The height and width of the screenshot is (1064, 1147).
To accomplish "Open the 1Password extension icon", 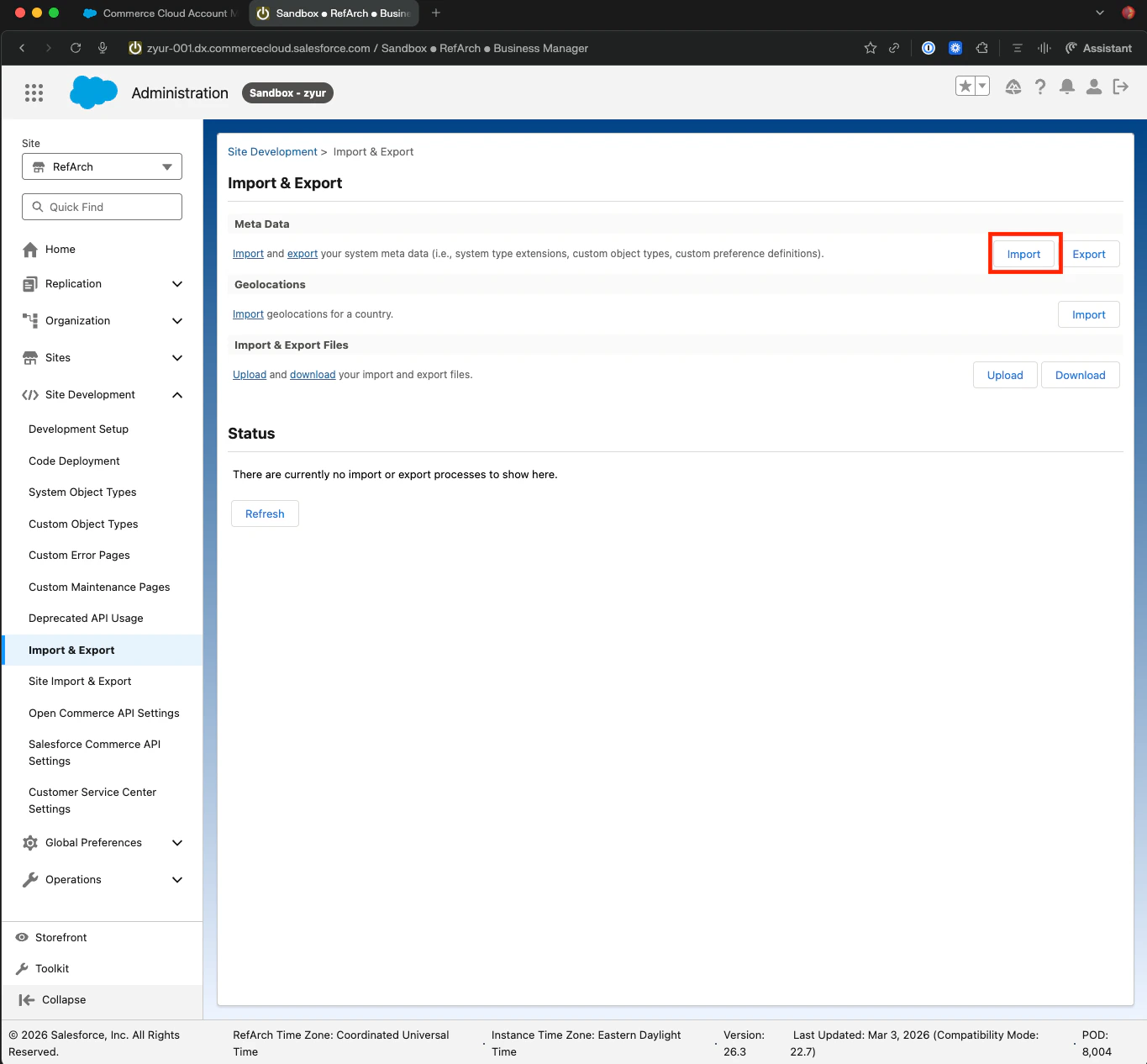I will [x=929, y=48].
